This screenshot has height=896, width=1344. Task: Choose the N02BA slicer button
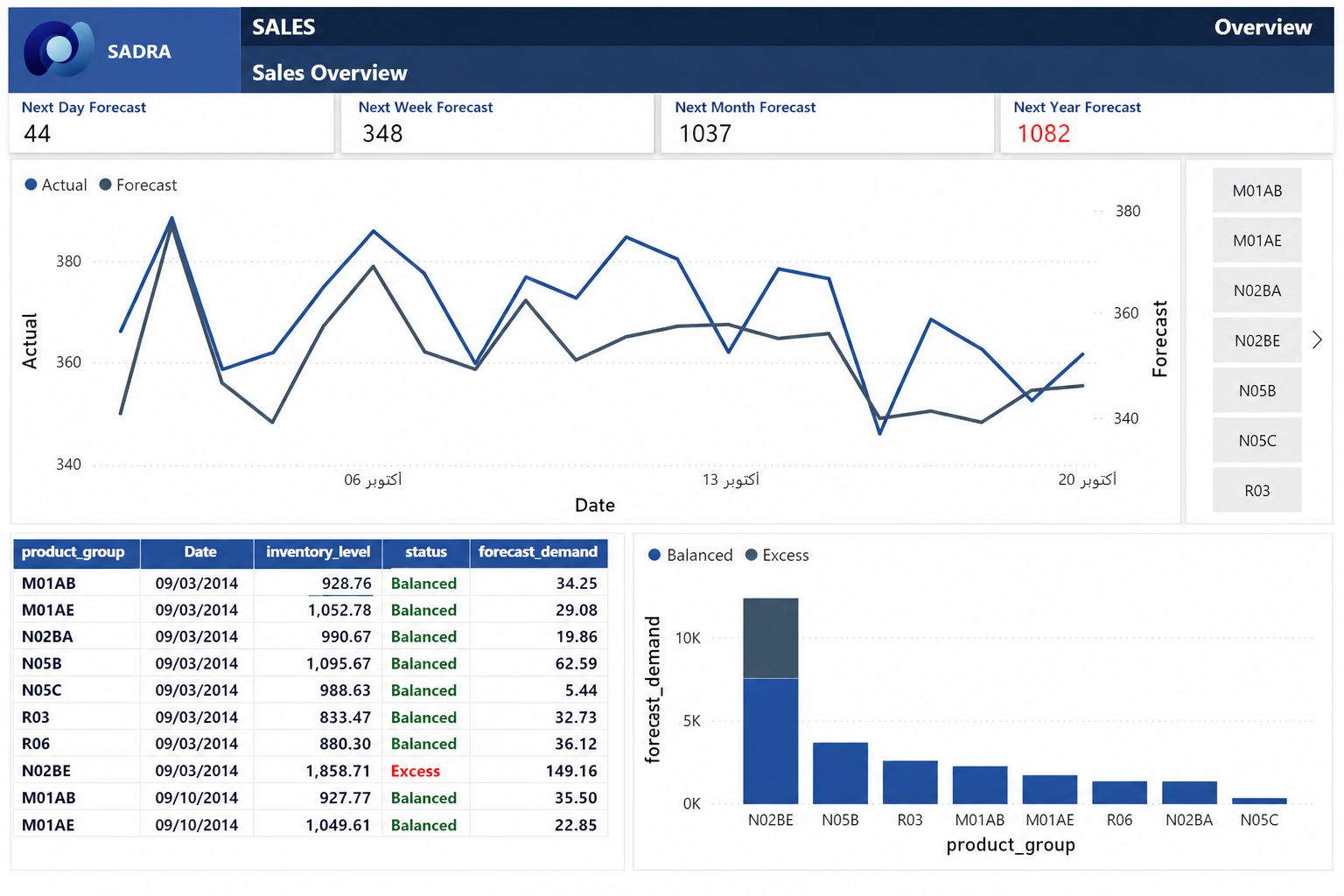click(1256, 290)
